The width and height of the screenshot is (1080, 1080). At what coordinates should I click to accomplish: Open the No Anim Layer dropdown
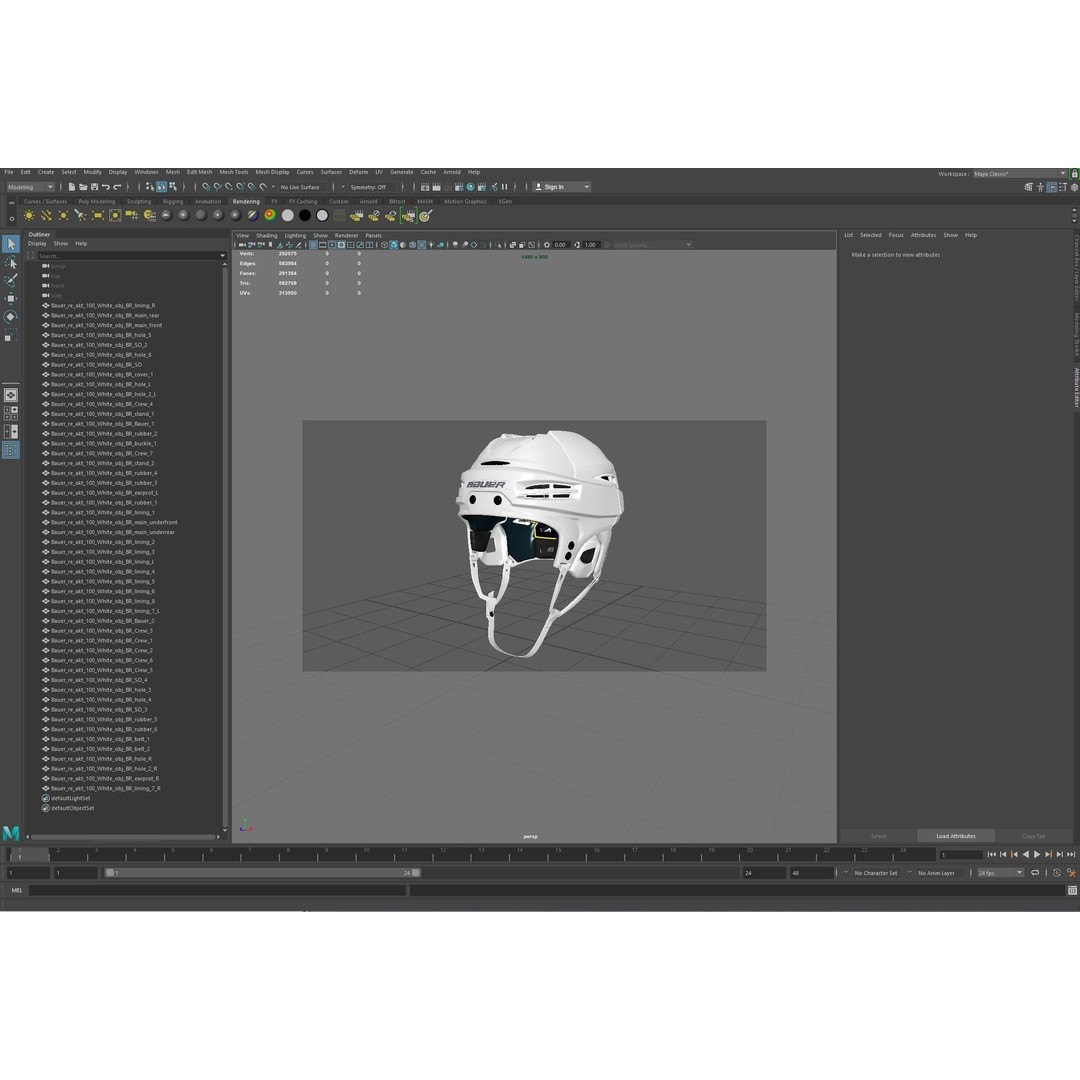[938, 873]
